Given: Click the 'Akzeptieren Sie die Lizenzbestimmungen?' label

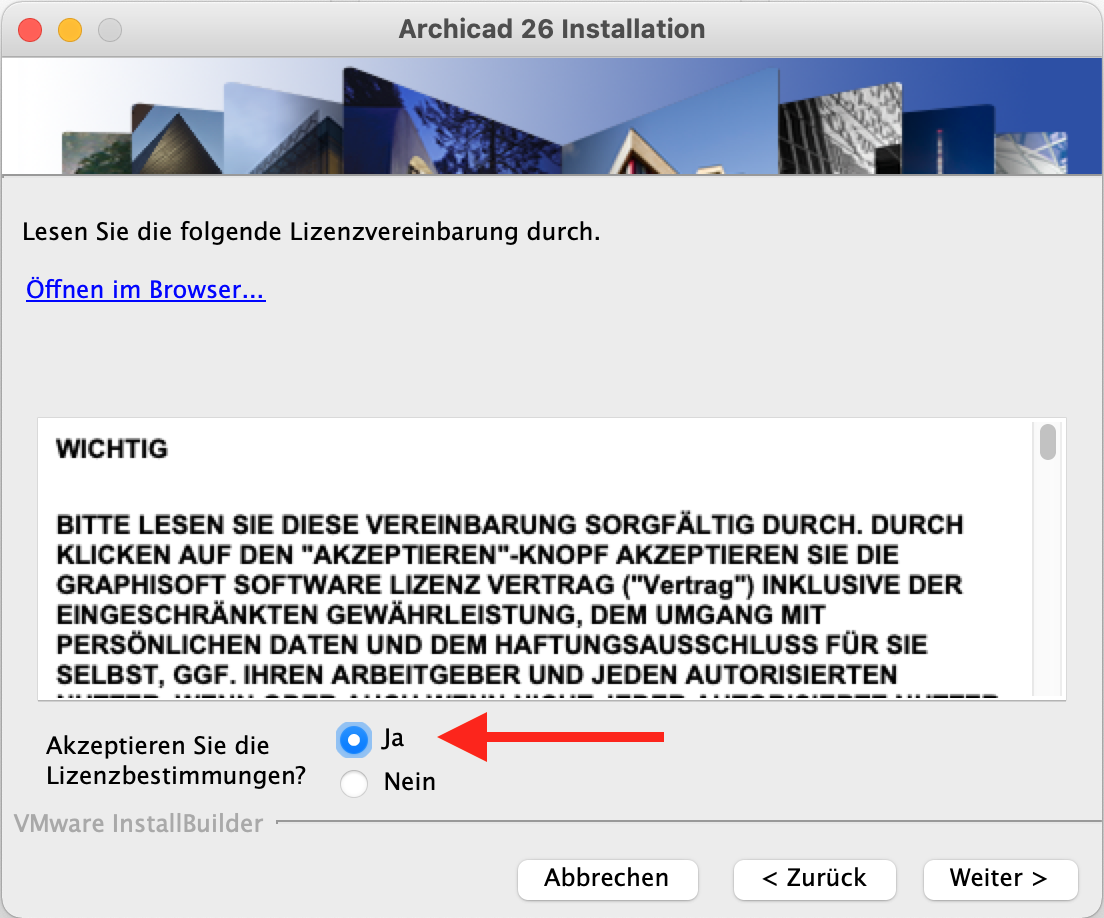Looking at the screenshot, I should 176,760.
